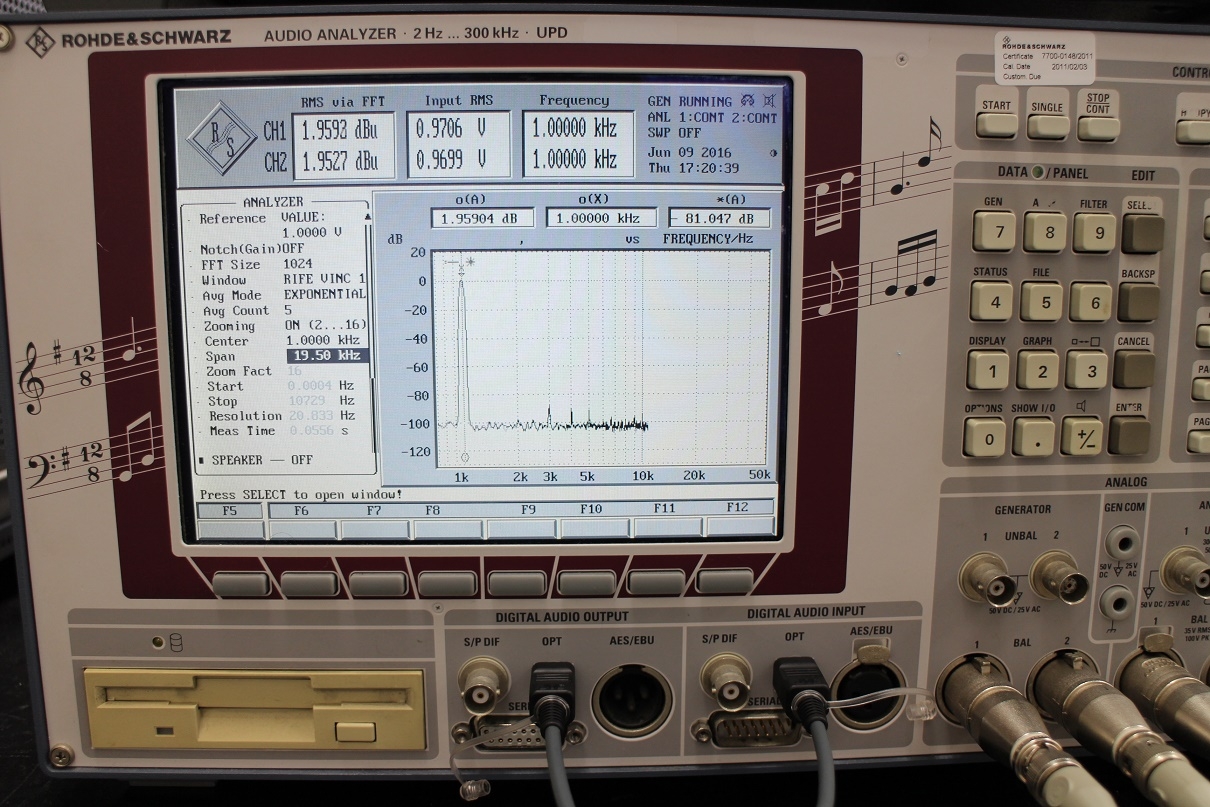Screen dimensions: 1210x807
Task: Tap the GRAPH key numbered 2
Action: [x=1038, y=370]
